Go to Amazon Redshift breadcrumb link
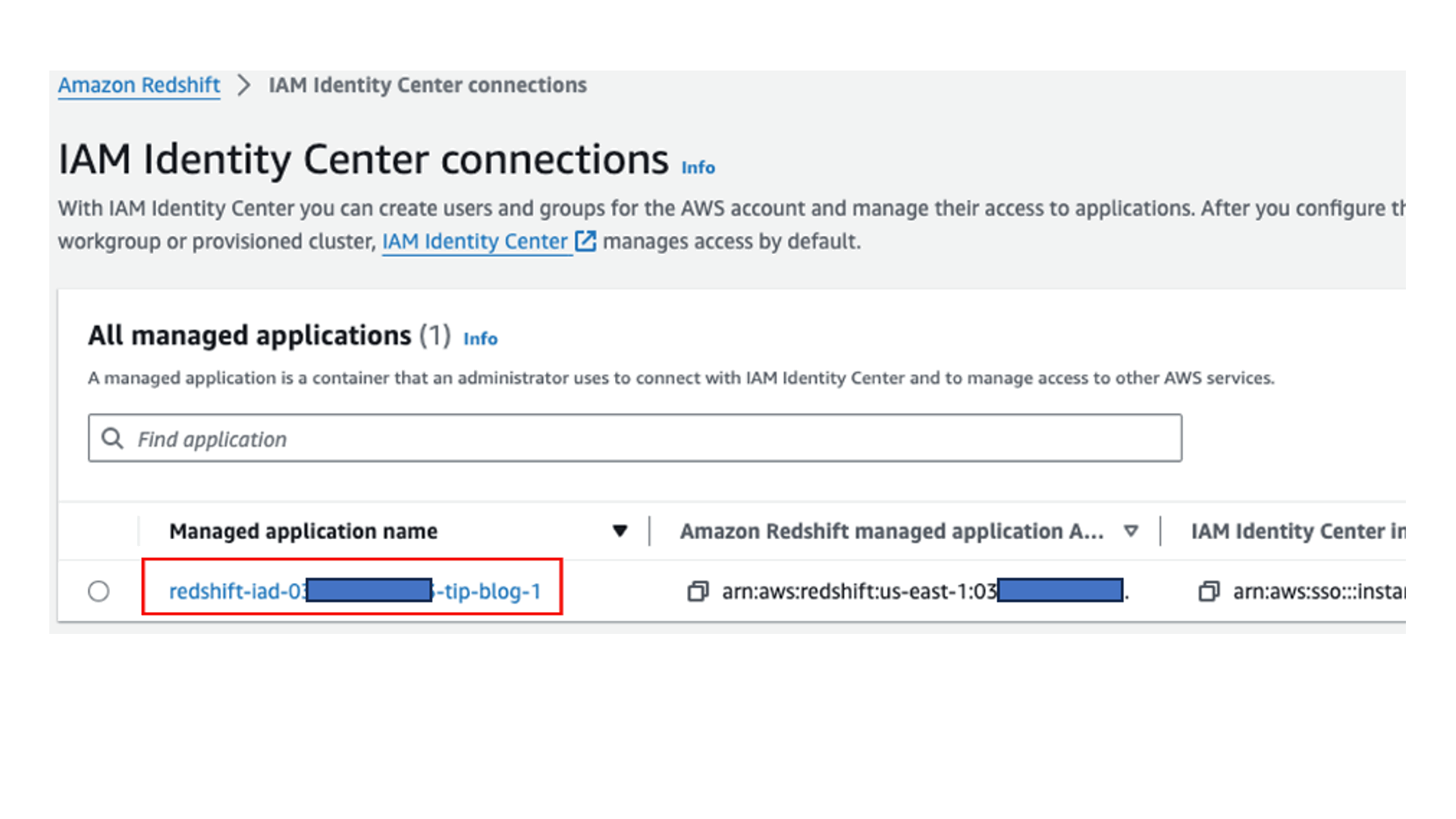Viewport: 1456px width, 819px height. [139, 85]
